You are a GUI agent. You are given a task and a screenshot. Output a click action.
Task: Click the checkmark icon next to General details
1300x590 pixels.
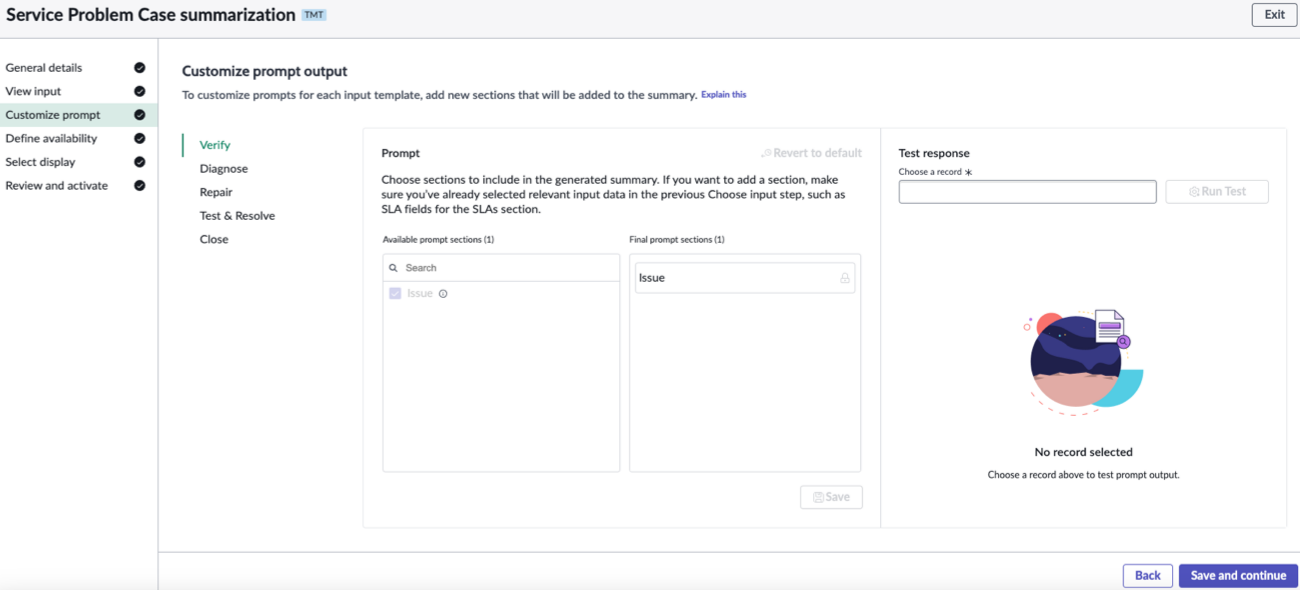pyautogui.click(x=139, y=68)
